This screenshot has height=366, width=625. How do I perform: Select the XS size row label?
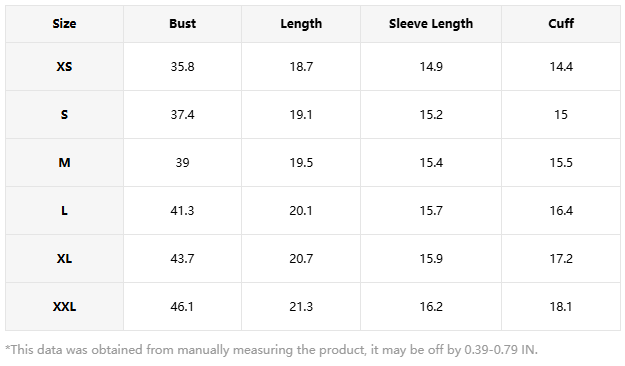[64, 67]
